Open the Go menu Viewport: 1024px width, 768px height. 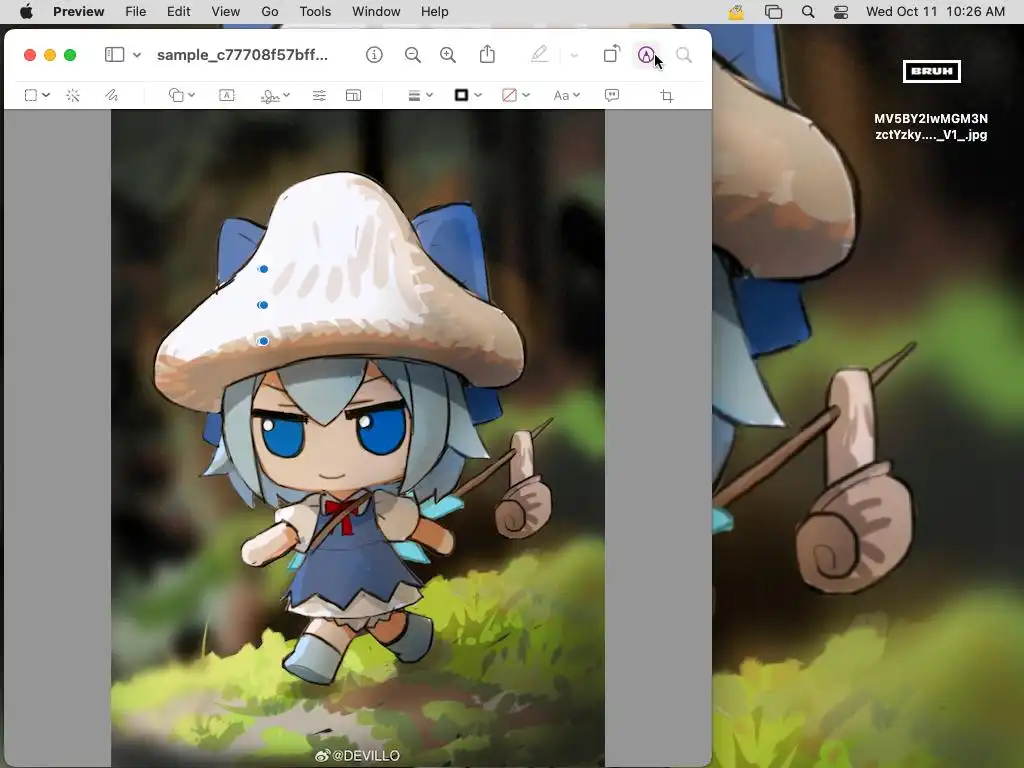point(270,11)
